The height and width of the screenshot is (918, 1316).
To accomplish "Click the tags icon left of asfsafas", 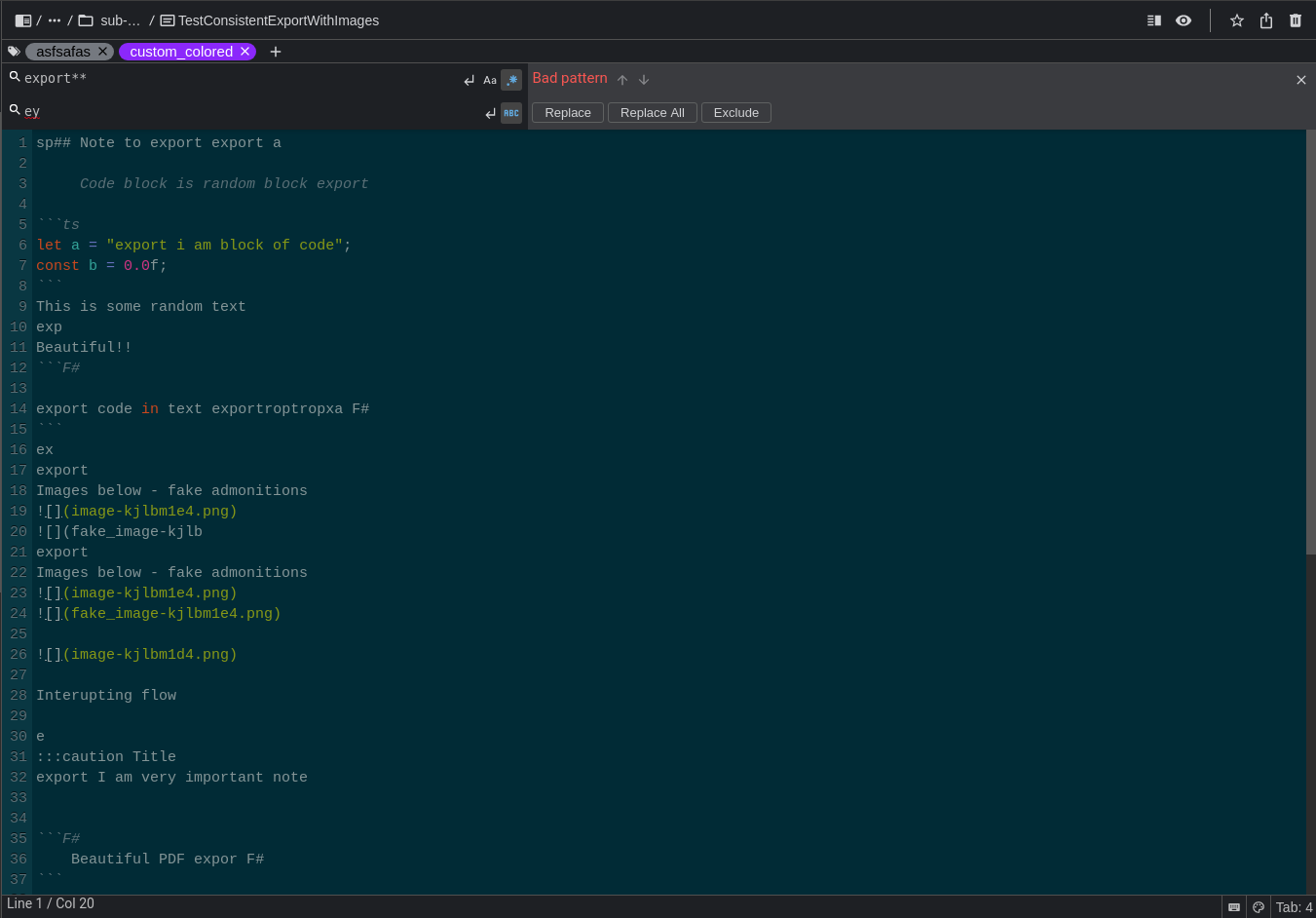I will point(14,52).
